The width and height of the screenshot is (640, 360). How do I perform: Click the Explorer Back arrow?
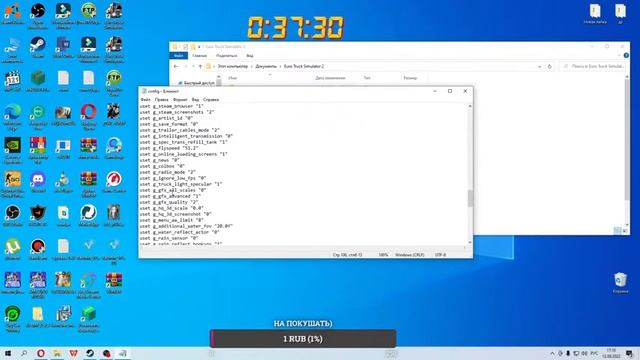[176, 66]
